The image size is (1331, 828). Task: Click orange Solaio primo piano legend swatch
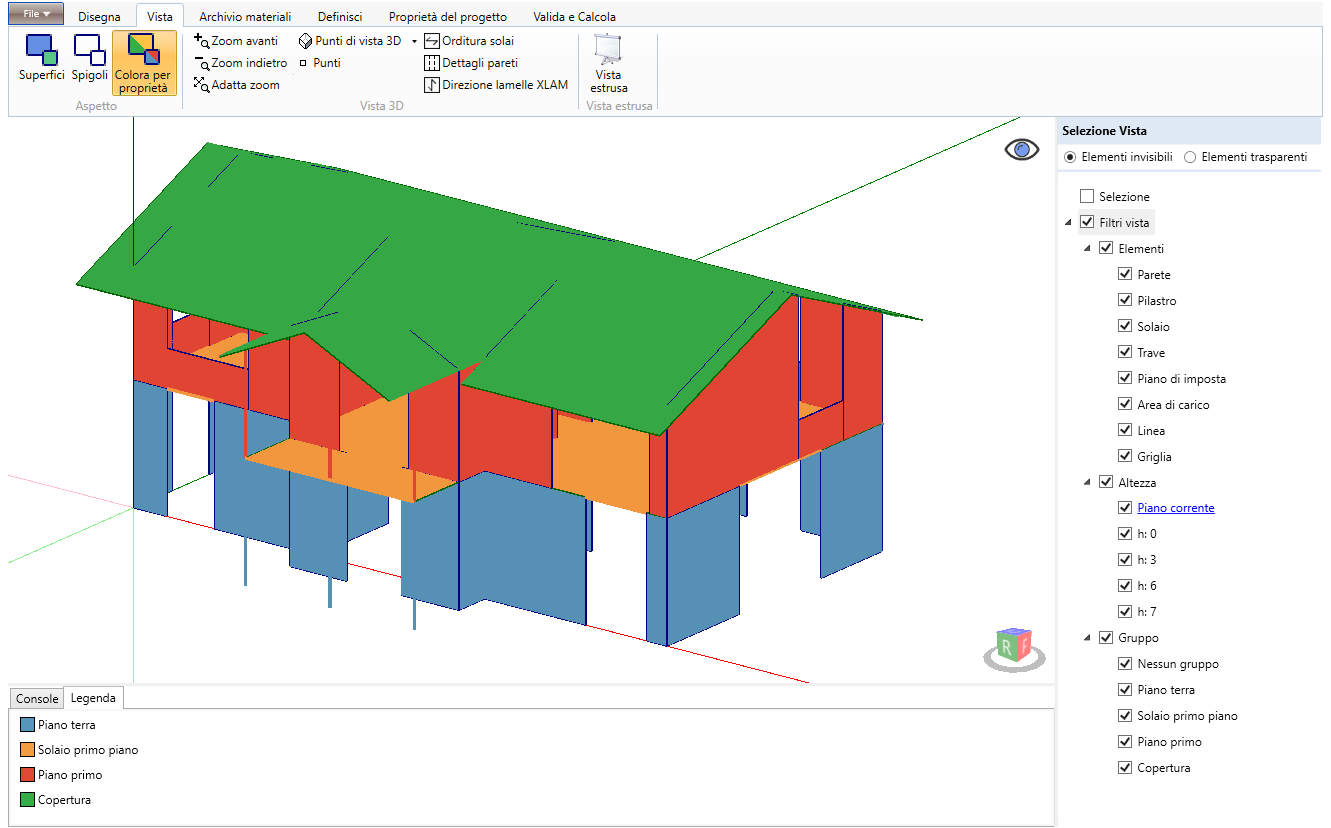tap(27, 750)
